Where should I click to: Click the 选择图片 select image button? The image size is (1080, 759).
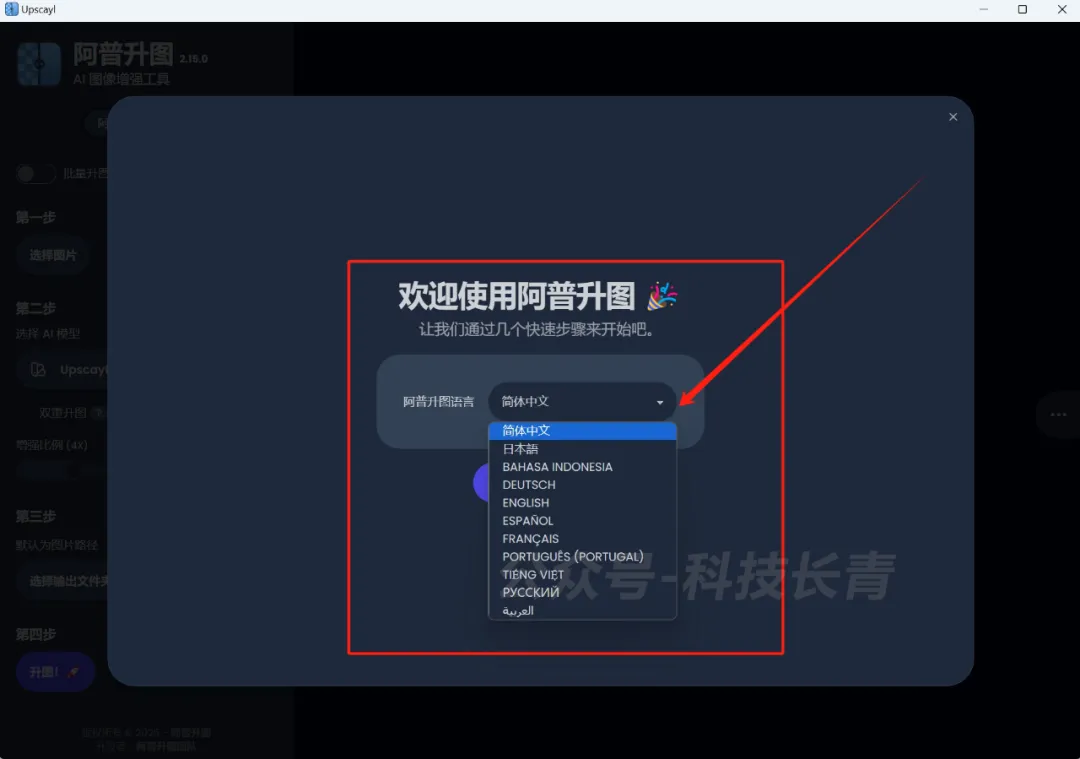click(53, 256)
